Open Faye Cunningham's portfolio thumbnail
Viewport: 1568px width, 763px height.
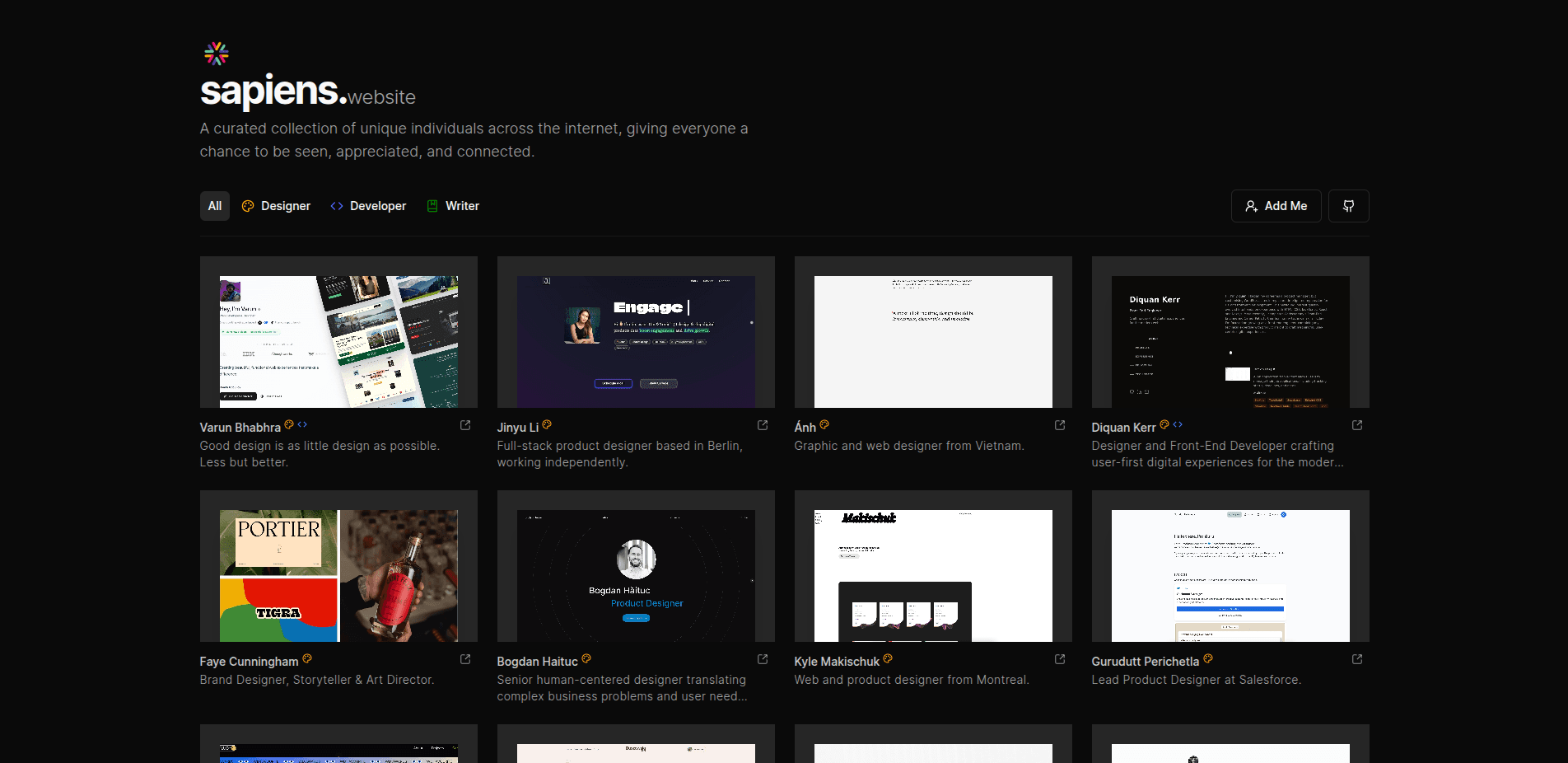pyautogui.click(x=338, y=575)
